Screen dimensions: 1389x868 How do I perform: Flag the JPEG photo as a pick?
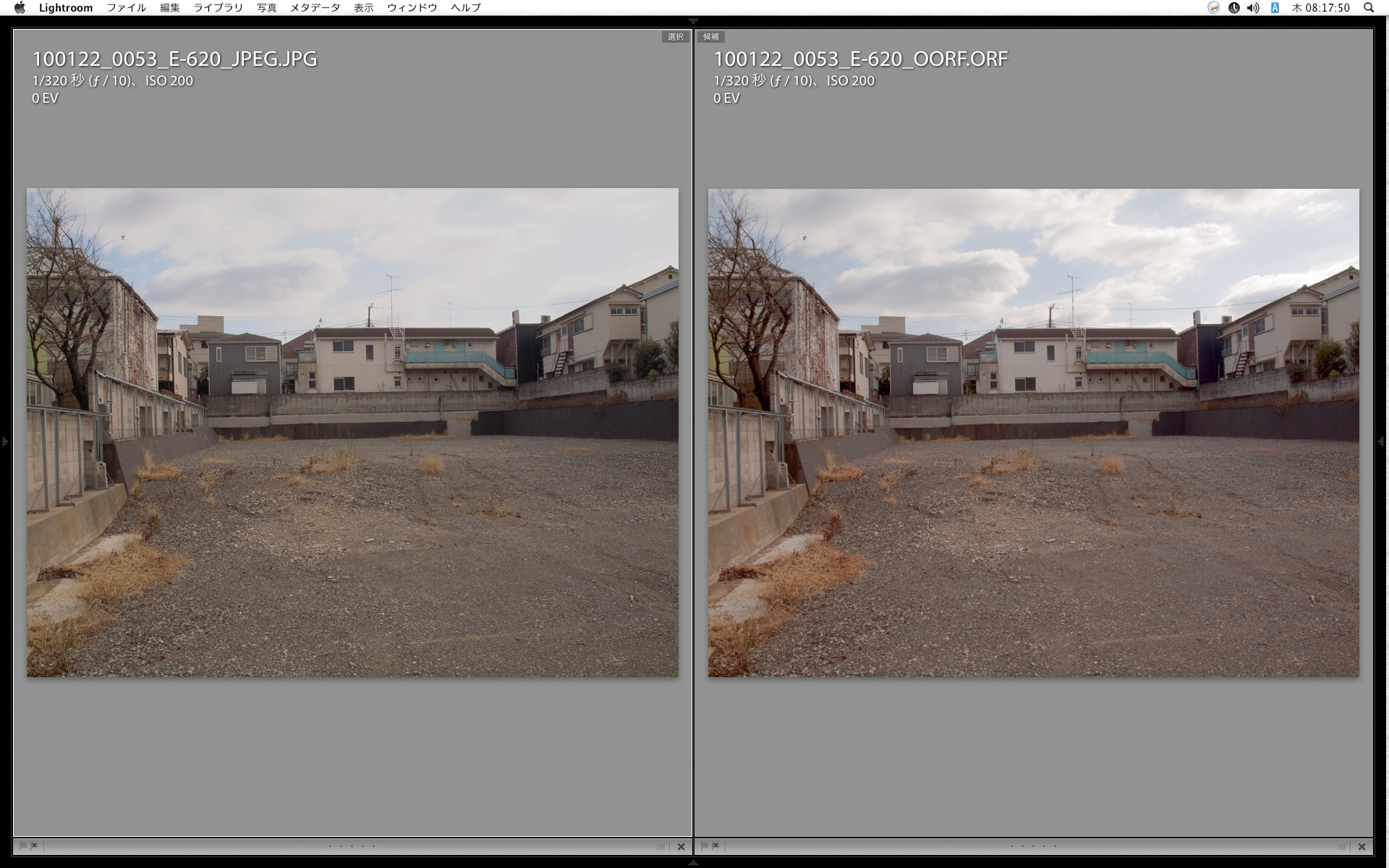click(x=23, y=846)
